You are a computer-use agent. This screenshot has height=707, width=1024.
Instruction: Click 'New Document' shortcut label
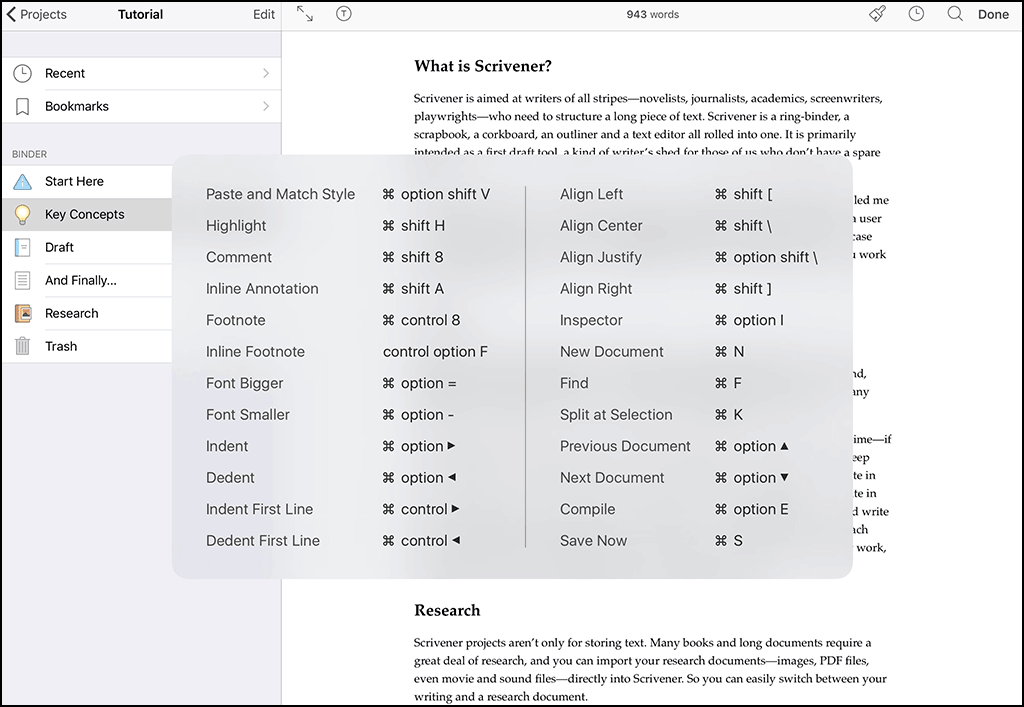[x=611, y=351]
